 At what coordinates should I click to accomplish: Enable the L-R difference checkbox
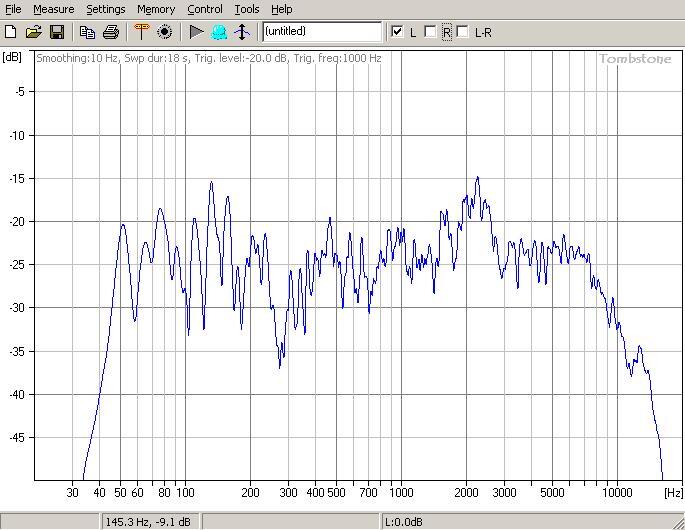[463, 32]
